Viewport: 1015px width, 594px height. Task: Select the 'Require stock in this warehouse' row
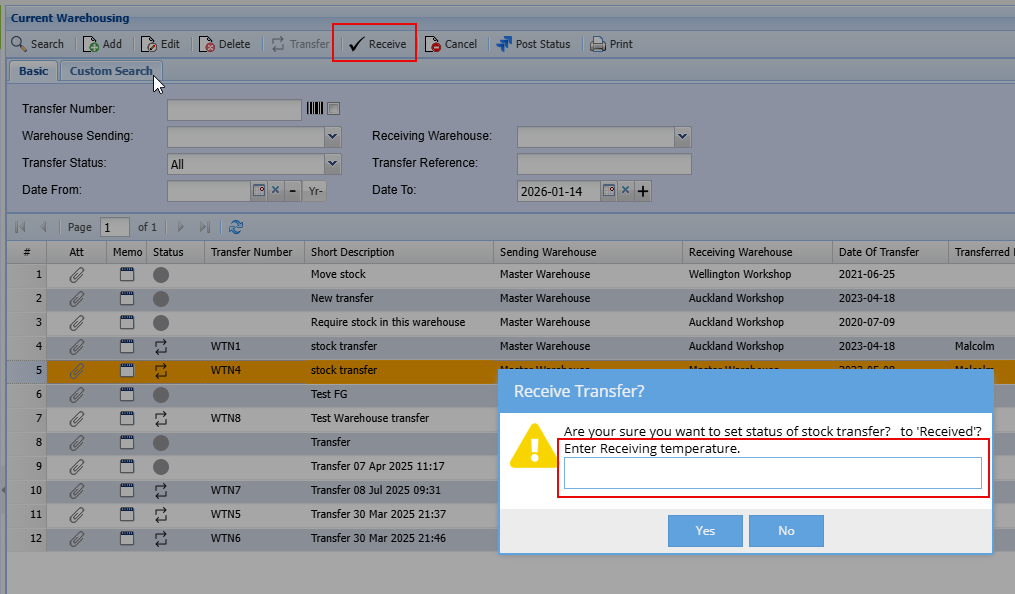pos(511,322)
